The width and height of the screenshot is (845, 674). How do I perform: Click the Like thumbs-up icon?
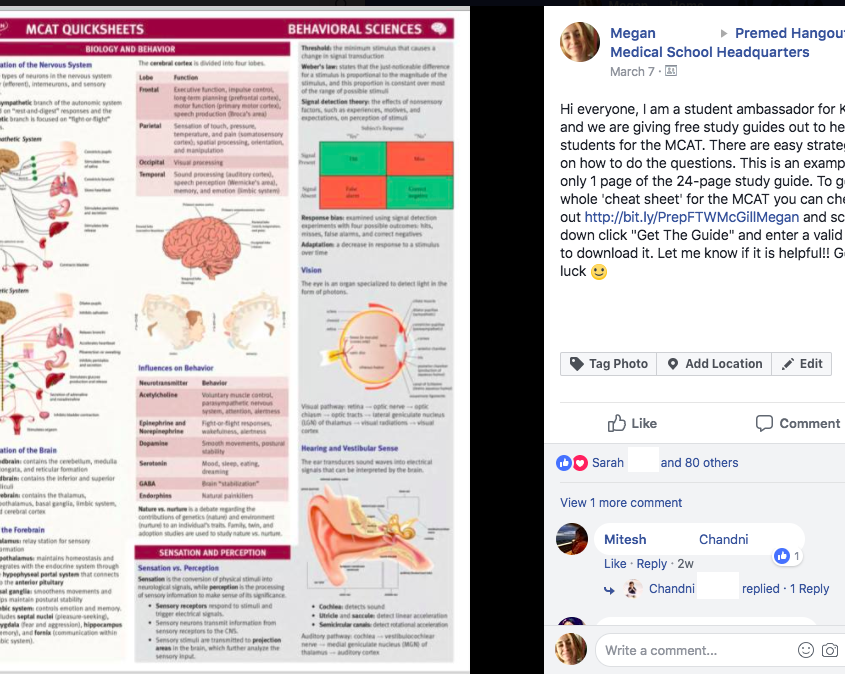(617, 423)
